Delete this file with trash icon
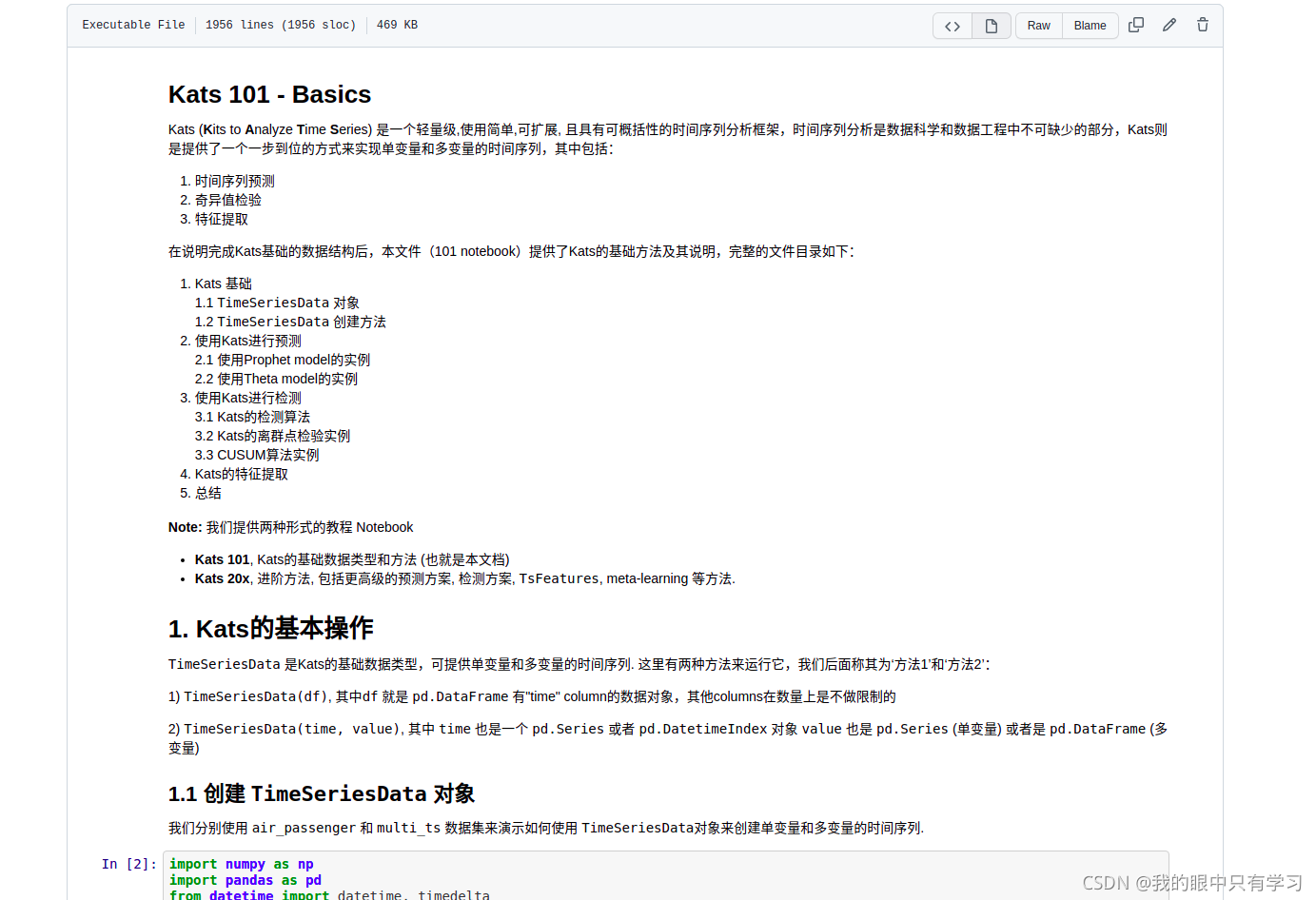This screenshot has height=900, width=1316. coord(1203,25)
